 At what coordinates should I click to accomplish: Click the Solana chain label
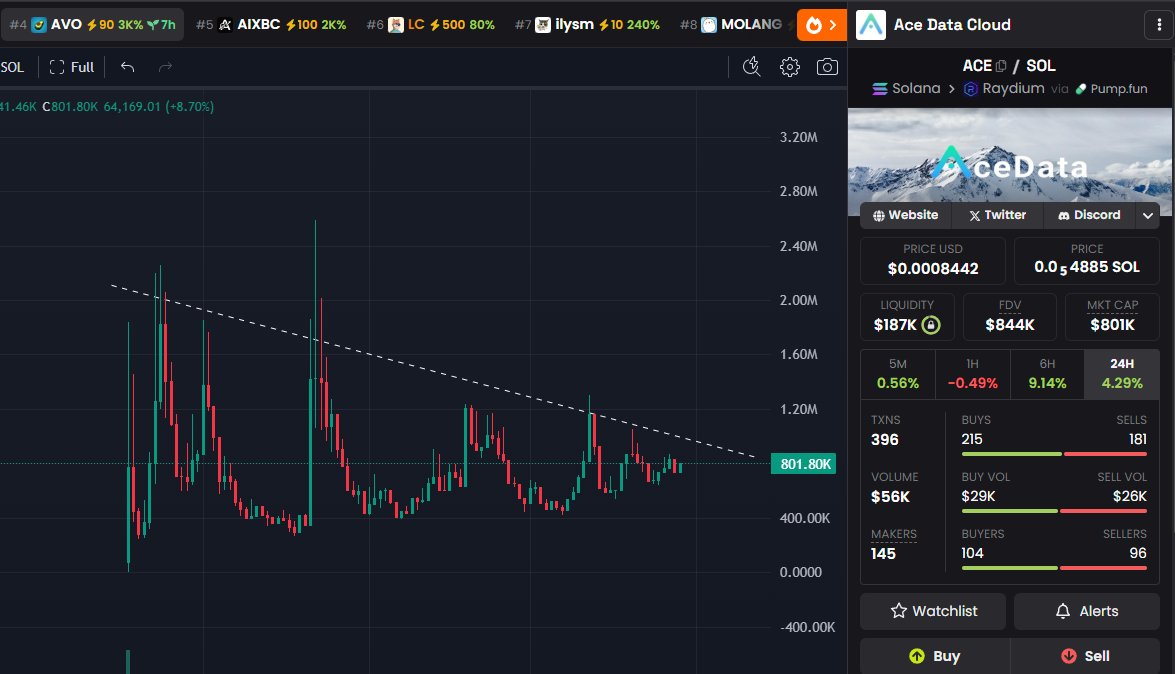pyautogui.click(x=906, y=88)
